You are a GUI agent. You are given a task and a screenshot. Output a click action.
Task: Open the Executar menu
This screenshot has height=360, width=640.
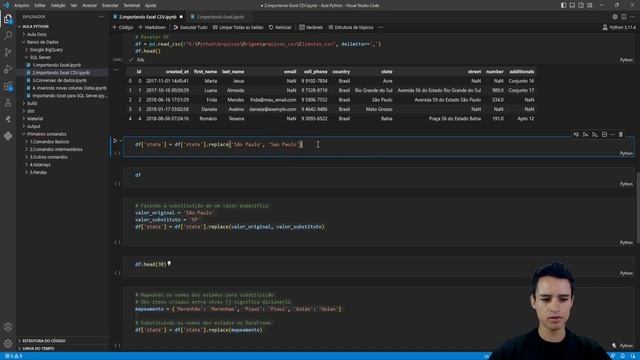click(110, 5)
